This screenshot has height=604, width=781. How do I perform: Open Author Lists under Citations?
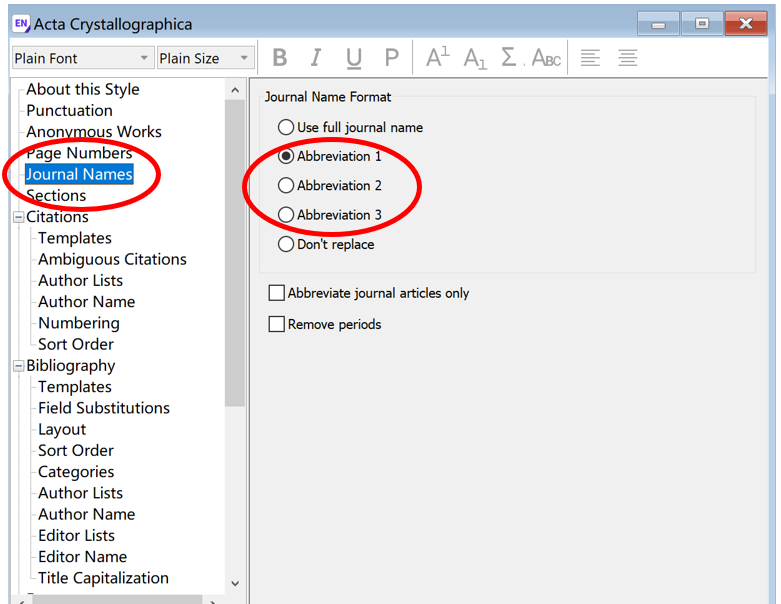(x=80, y=281)
